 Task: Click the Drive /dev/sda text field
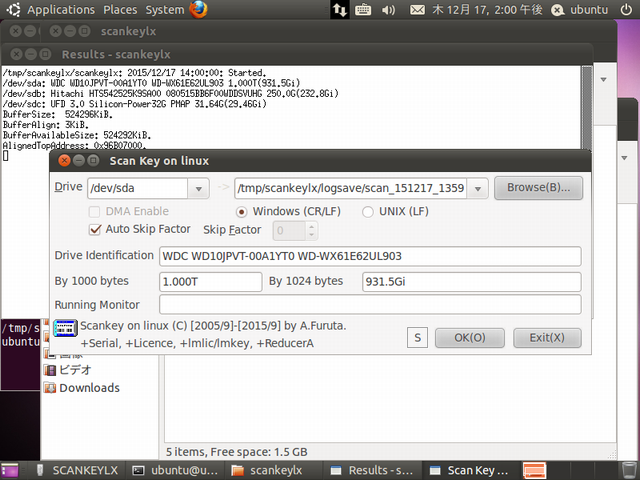coord(138,189)
